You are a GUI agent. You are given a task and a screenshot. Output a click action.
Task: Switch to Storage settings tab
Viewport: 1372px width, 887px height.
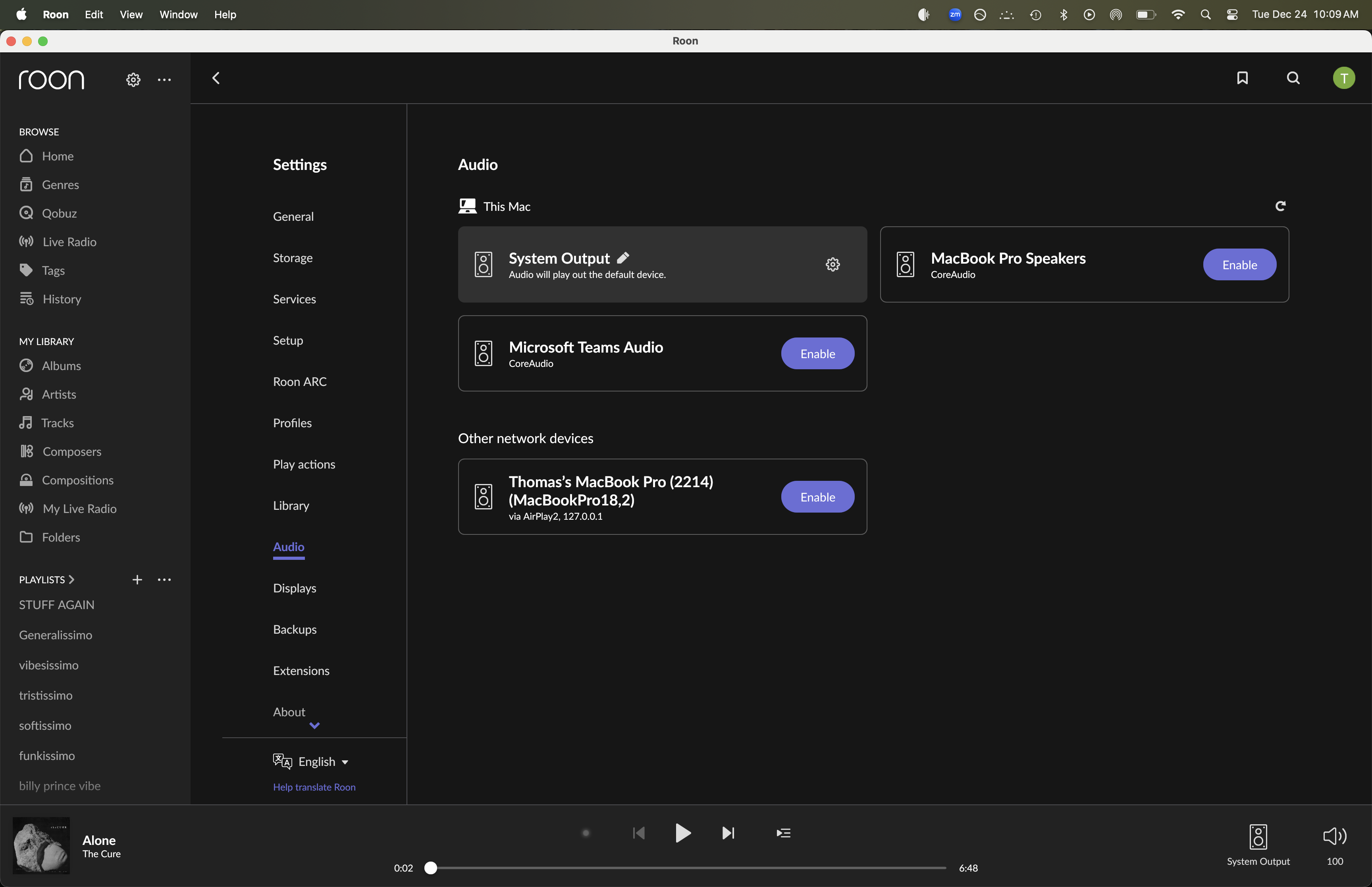pyautogui.click(x=293, y=257)
